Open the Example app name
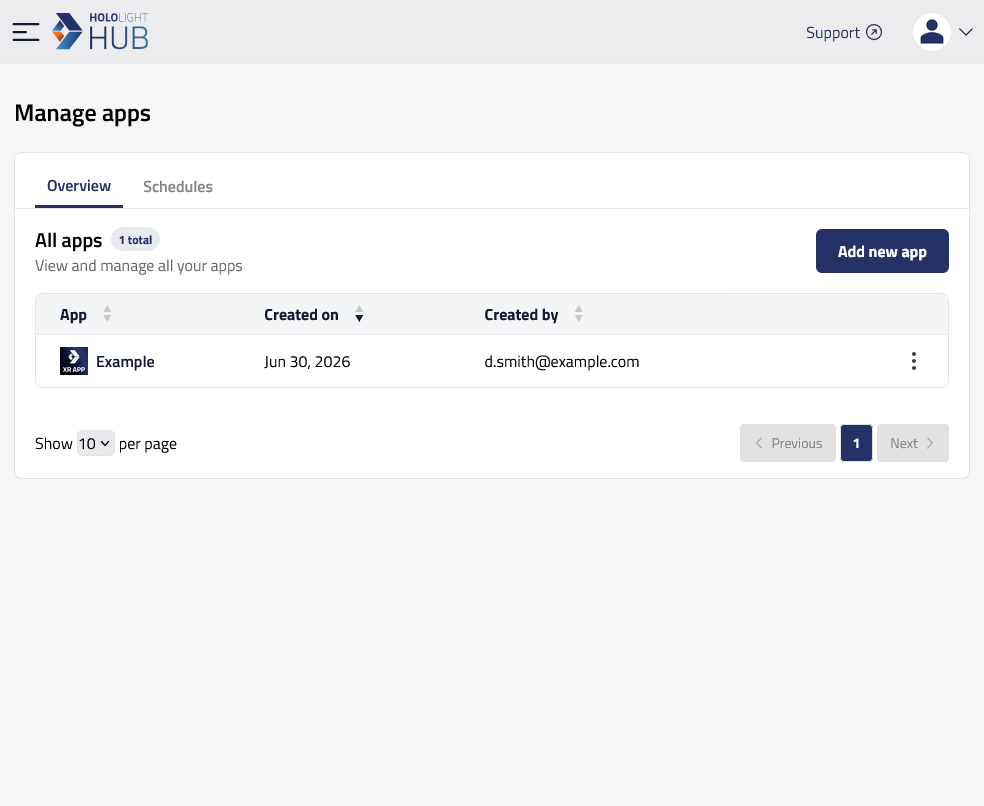 coord(125,362)
